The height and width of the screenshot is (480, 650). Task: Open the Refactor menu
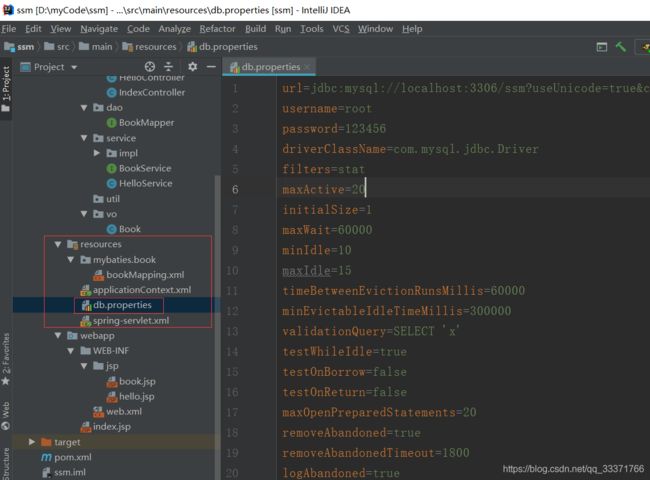point(217,29)
